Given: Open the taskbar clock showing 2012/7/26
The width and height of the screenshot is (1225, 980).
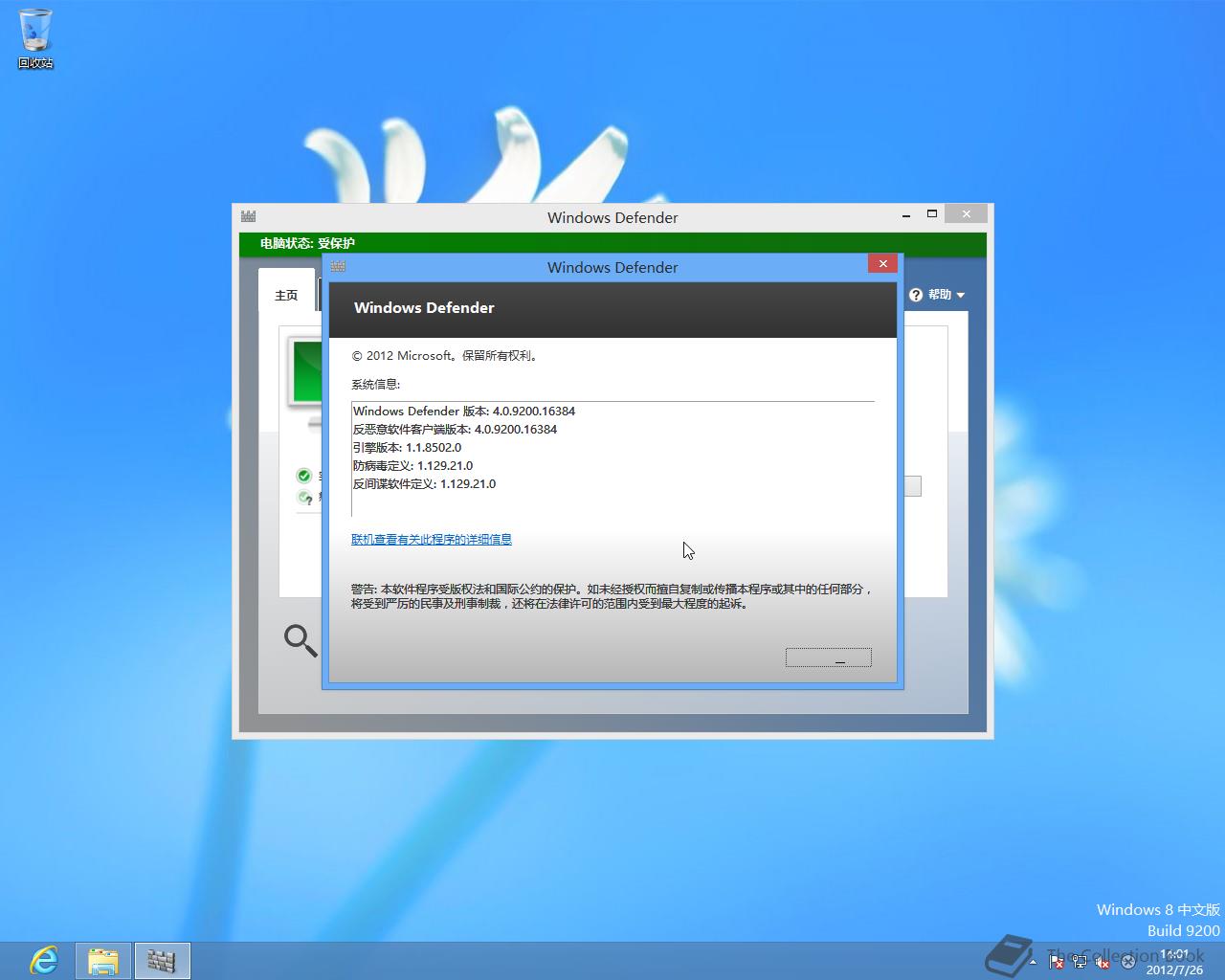Looking at the screenshot, I should pyautogui.click(x=1174, y=962).
